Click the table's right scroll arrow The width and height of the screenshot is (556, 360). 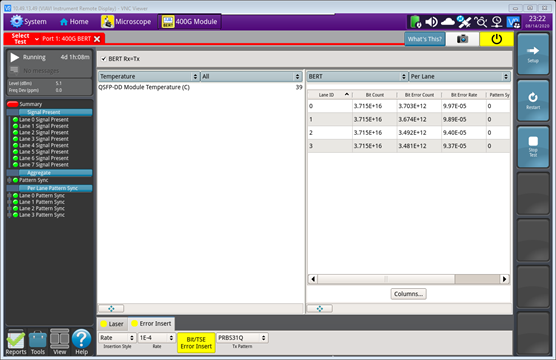(505, 279)
